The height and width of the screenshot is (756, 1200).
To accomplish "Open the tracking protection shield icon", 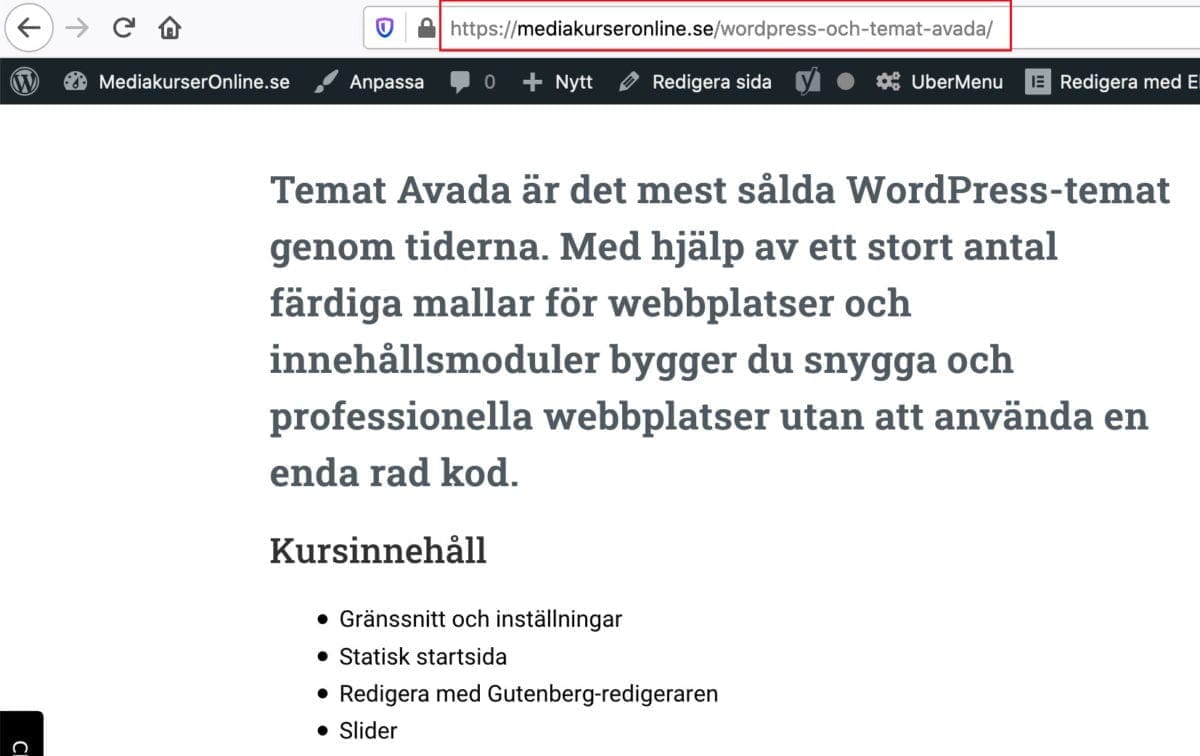I will tap(385, 29).
